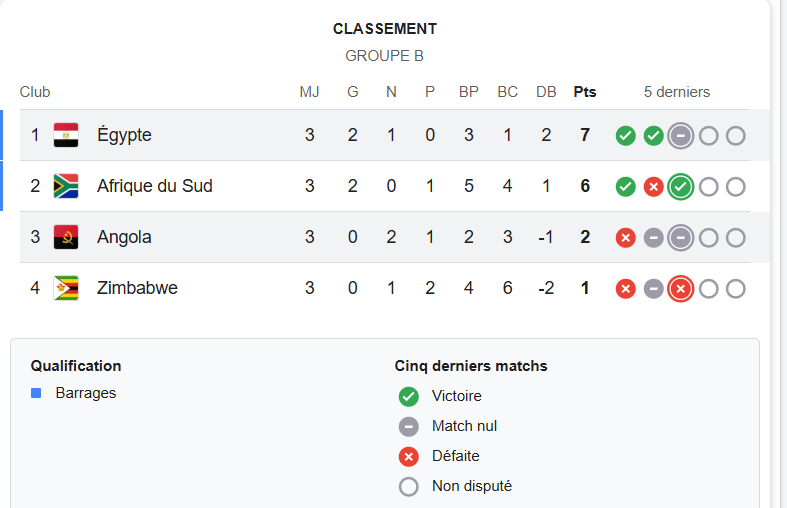Open the Zimbabwe team link
The width and height of the screenshot is (787, 508).
click(137, 288)
